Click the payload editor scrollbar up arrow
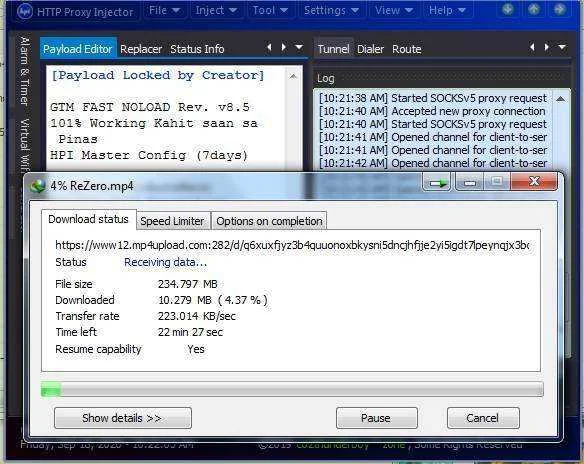This screenshot has width=584, height=464. [293, 76]
